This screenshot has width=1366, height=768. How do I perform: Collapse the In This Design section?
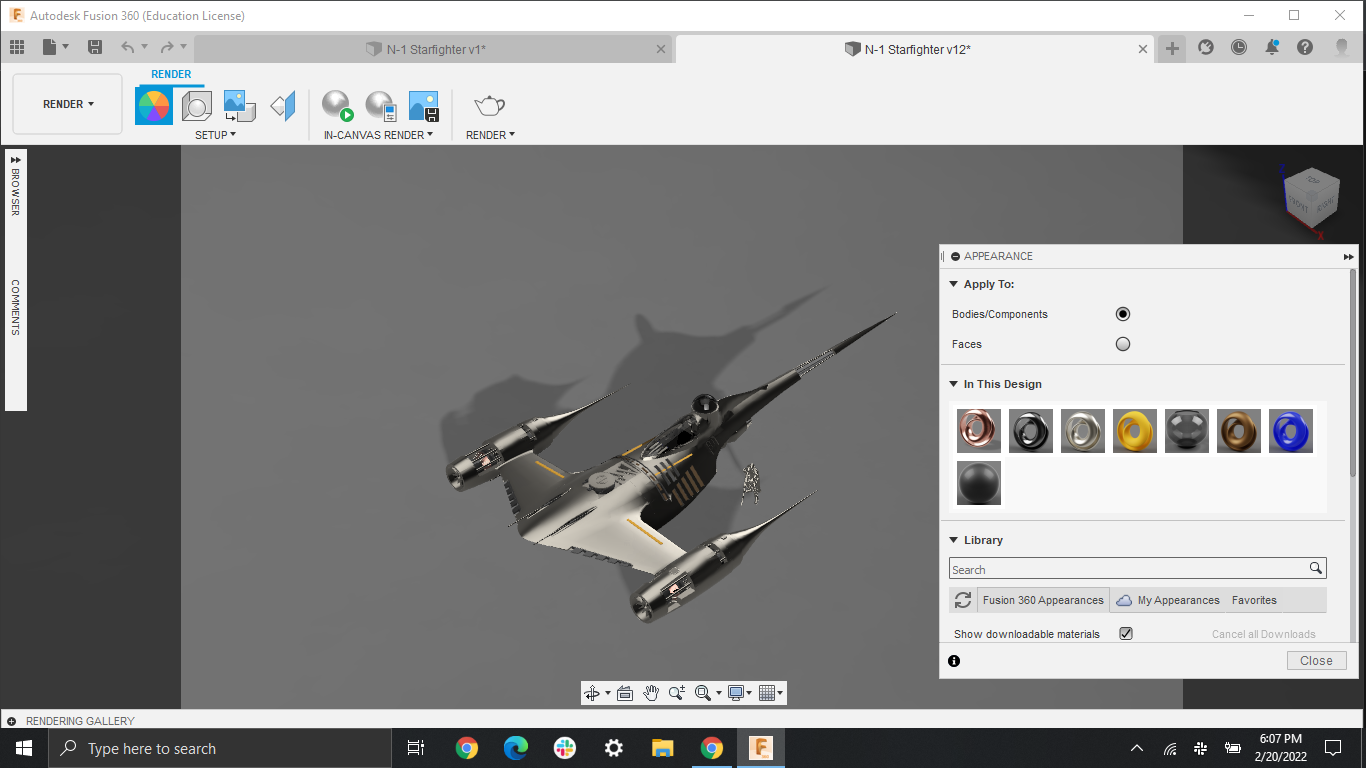[x=952, y=383]
